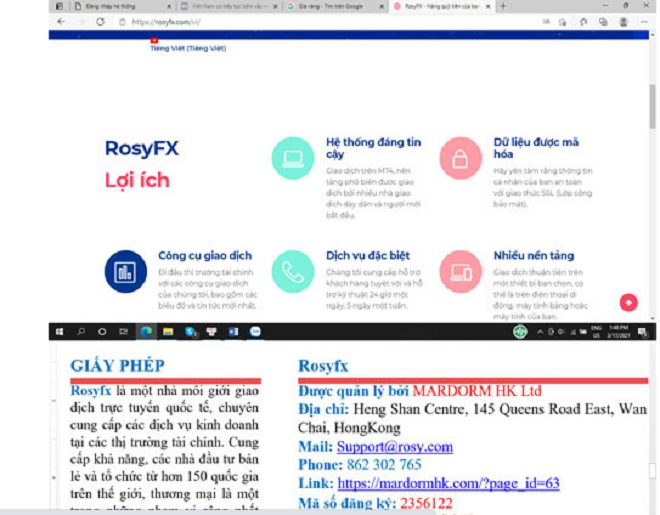Select the RosyFX browser tab
Image resolution: width=660 pixels, height=515 pixels.
click(441, 6)
